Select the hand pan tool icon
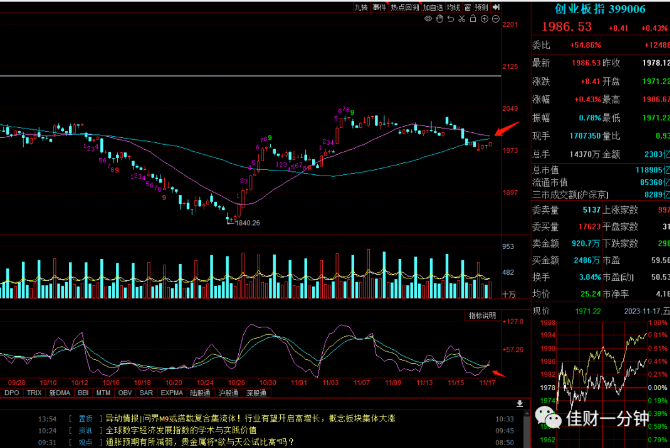 (439, 19)
